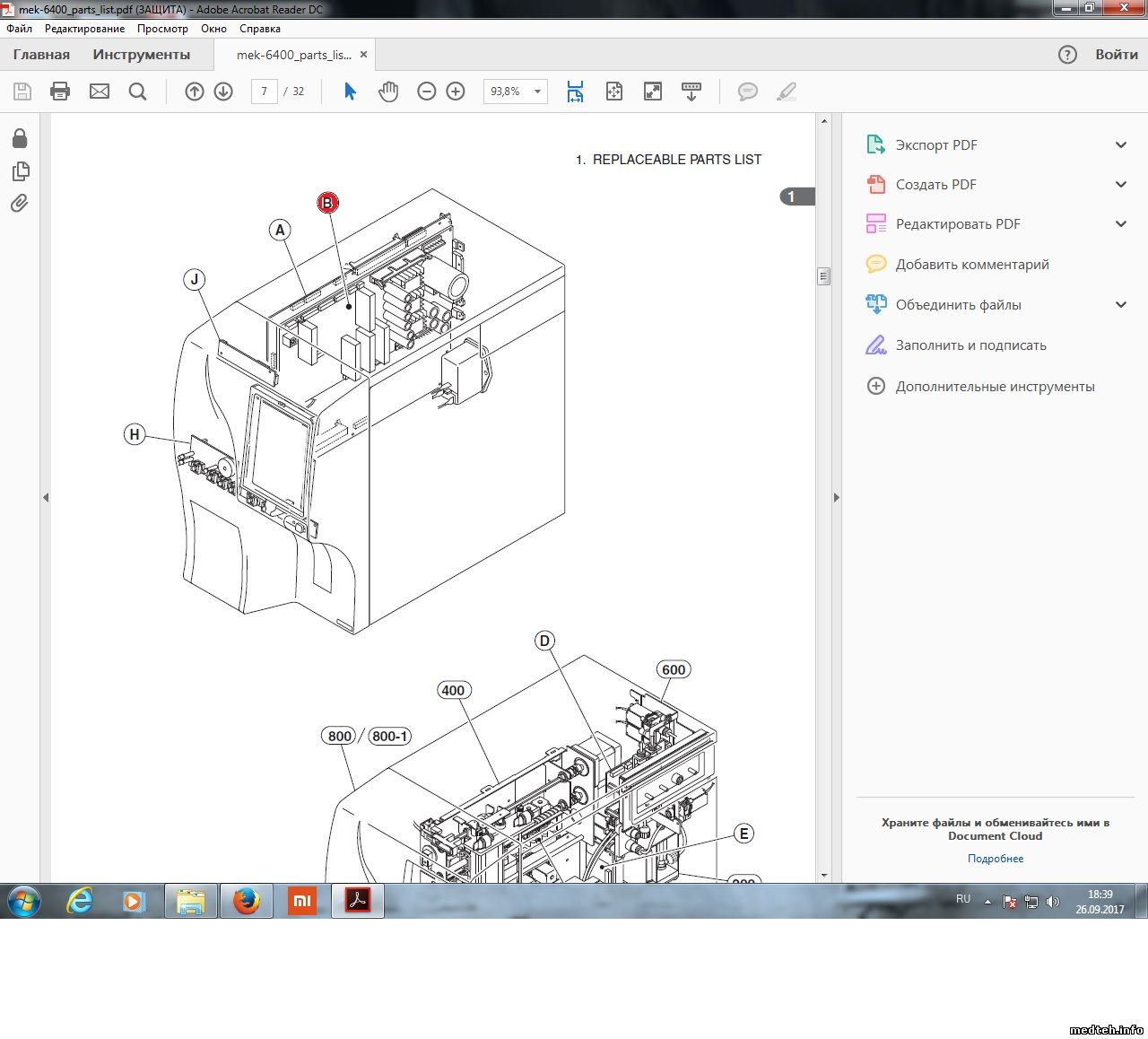The width and height of the screenshot is (1148, 1039).
Task: Zoom out with the minus button
Action: (x=427, y=92)
